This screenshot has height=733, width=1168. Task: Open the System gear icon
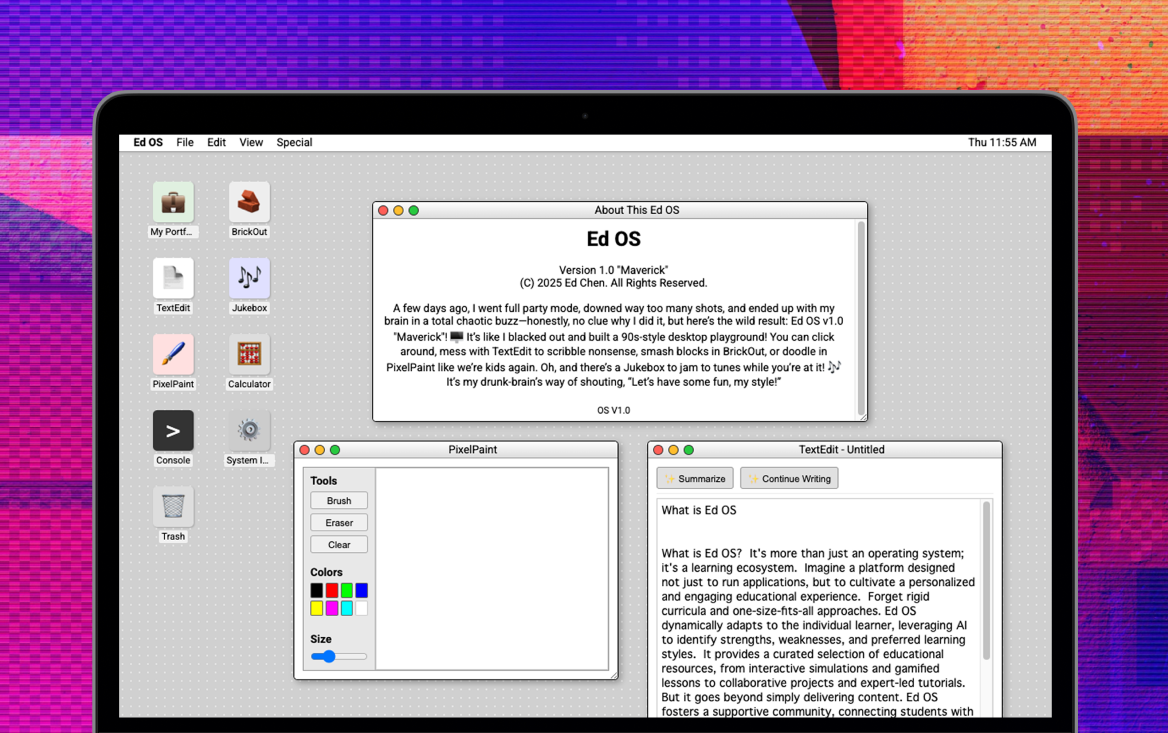249,431
